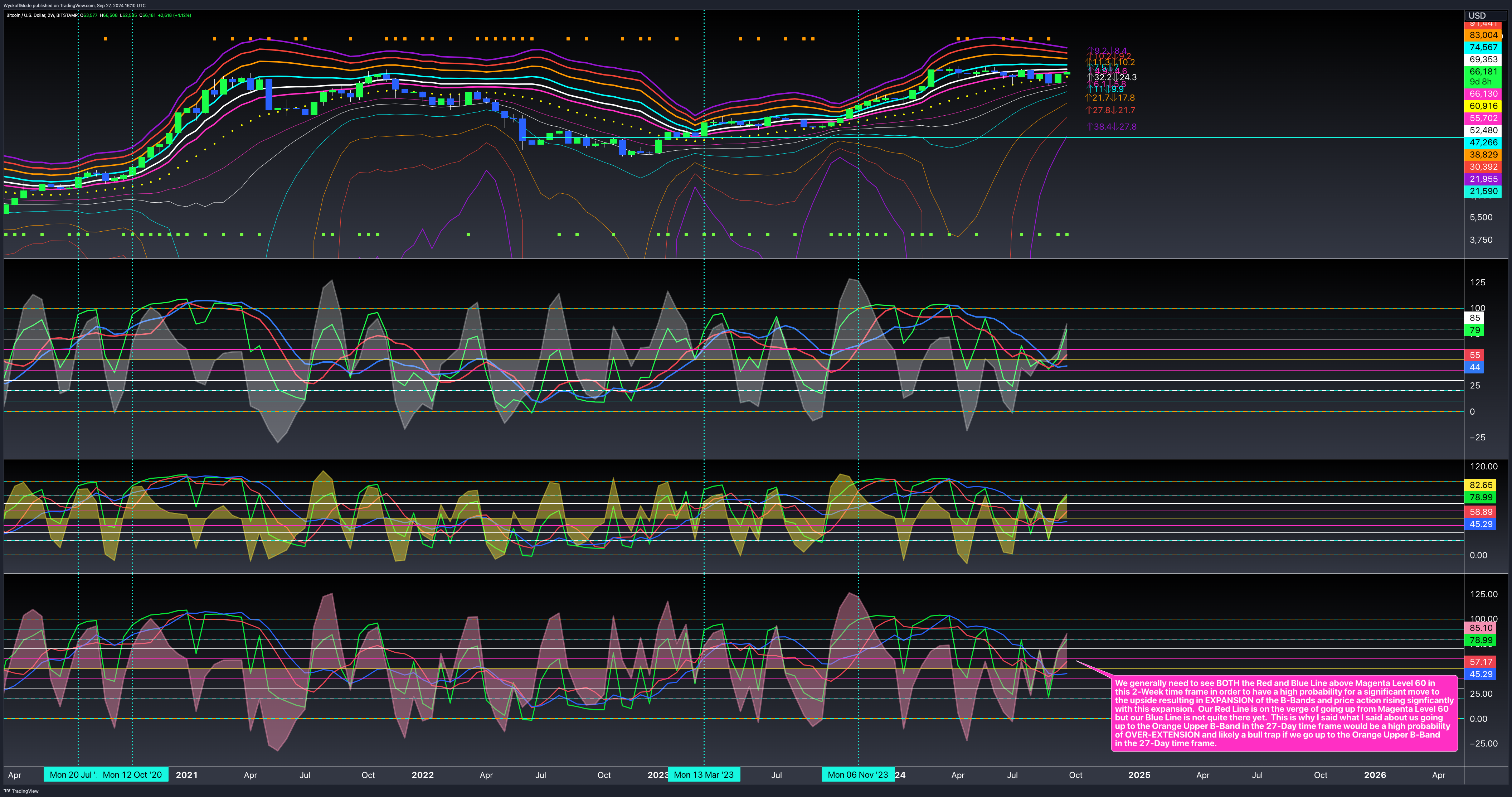Click the orange '83,004' price label
Screen dimensions: 1512x797
point(1483,35)
